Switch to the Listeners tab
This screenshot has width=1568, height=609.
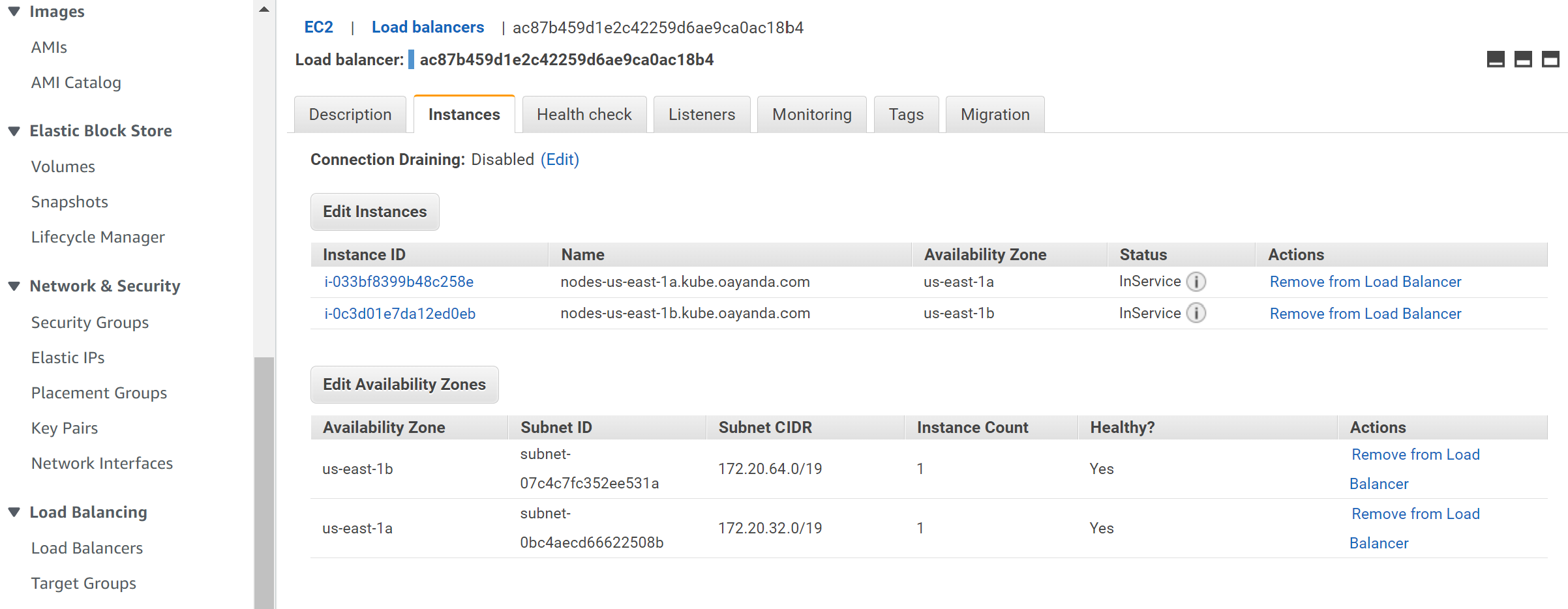(x=701, y=114)
